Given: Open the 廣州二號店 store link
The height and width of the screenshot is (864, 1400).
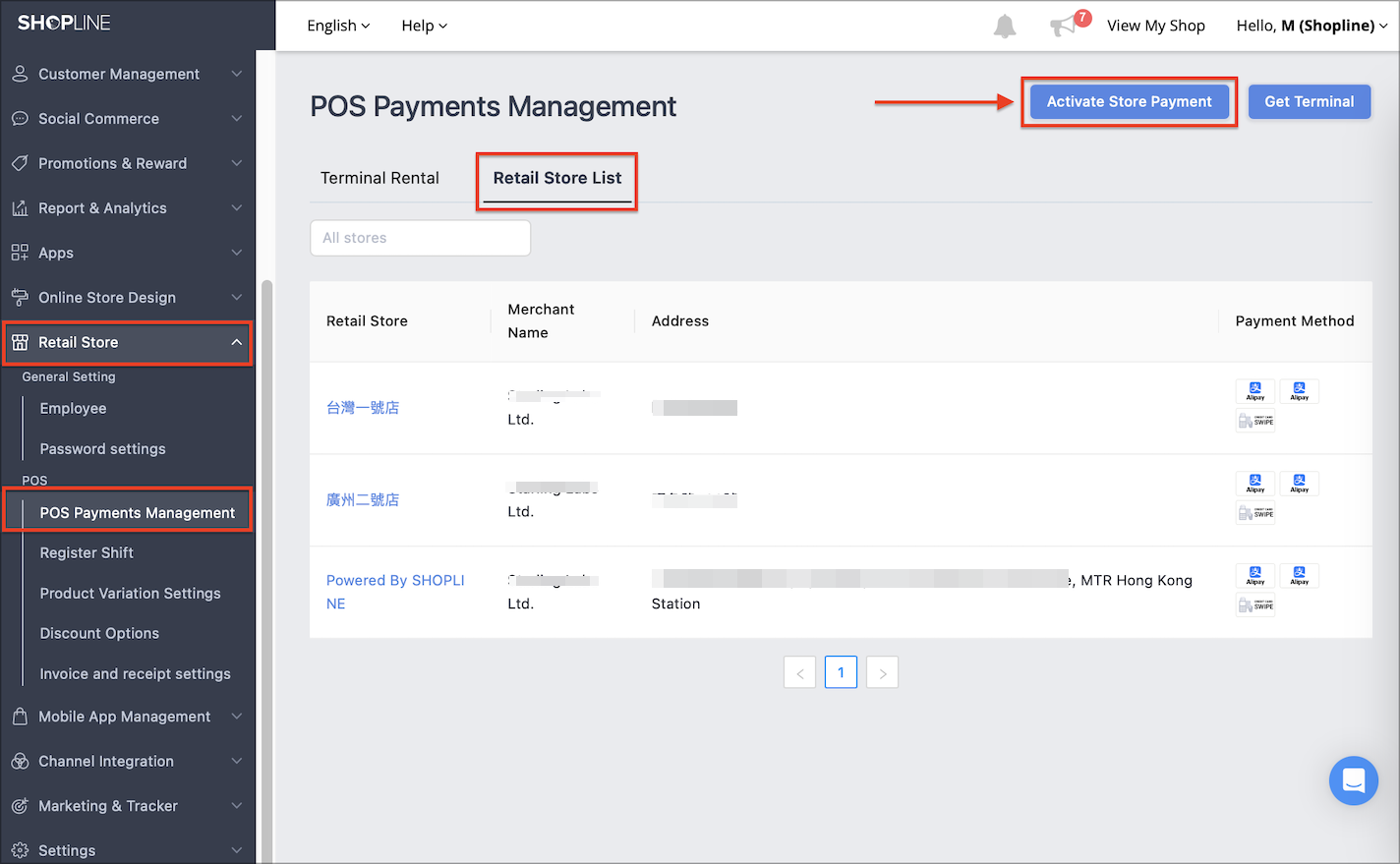Looking at the screenshot, I should (x=363, y=499).
